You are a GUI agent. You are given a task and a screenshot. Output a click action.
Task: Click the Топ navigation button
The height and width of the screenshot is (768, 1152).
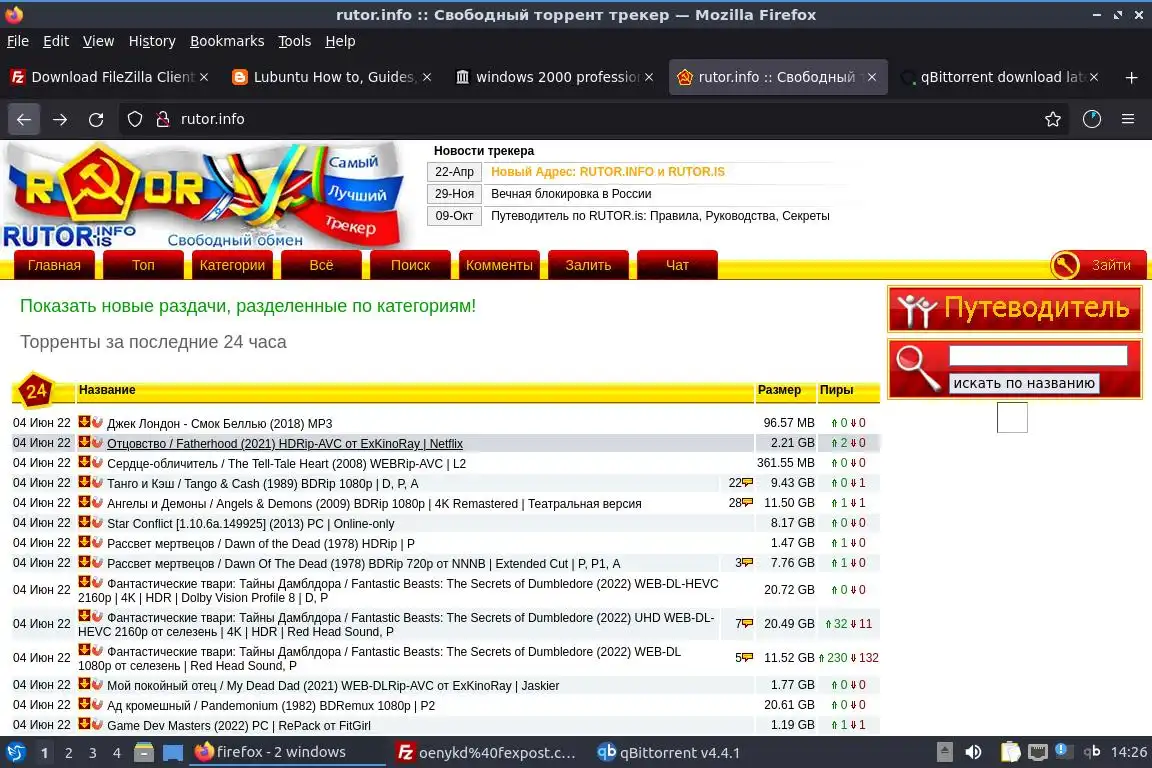143,265
